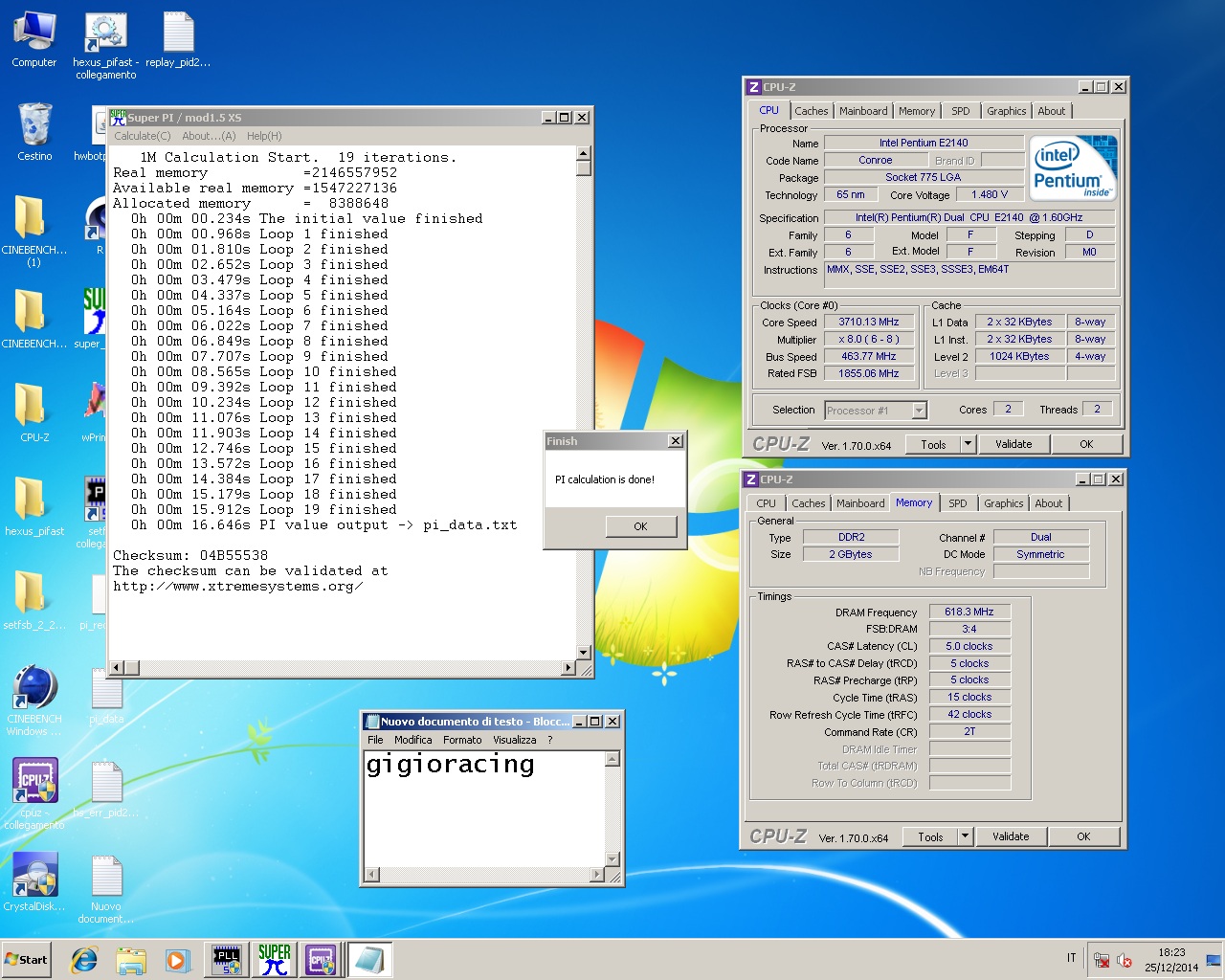The image size is (1225, 980).
Task: Open setfsb_2_2 folder icon
Action: pos(34,599)
